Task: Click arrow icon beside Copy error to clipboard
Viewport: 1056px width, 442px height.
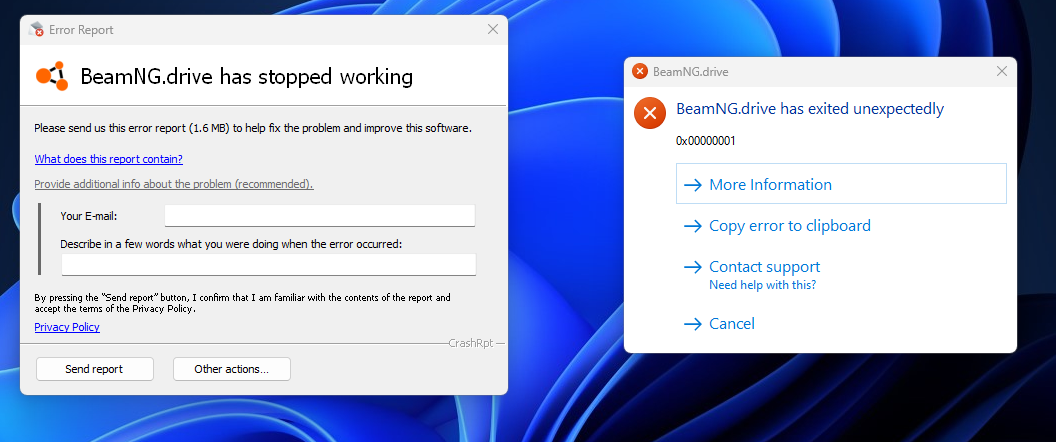Action: click(x=693, y=226)
